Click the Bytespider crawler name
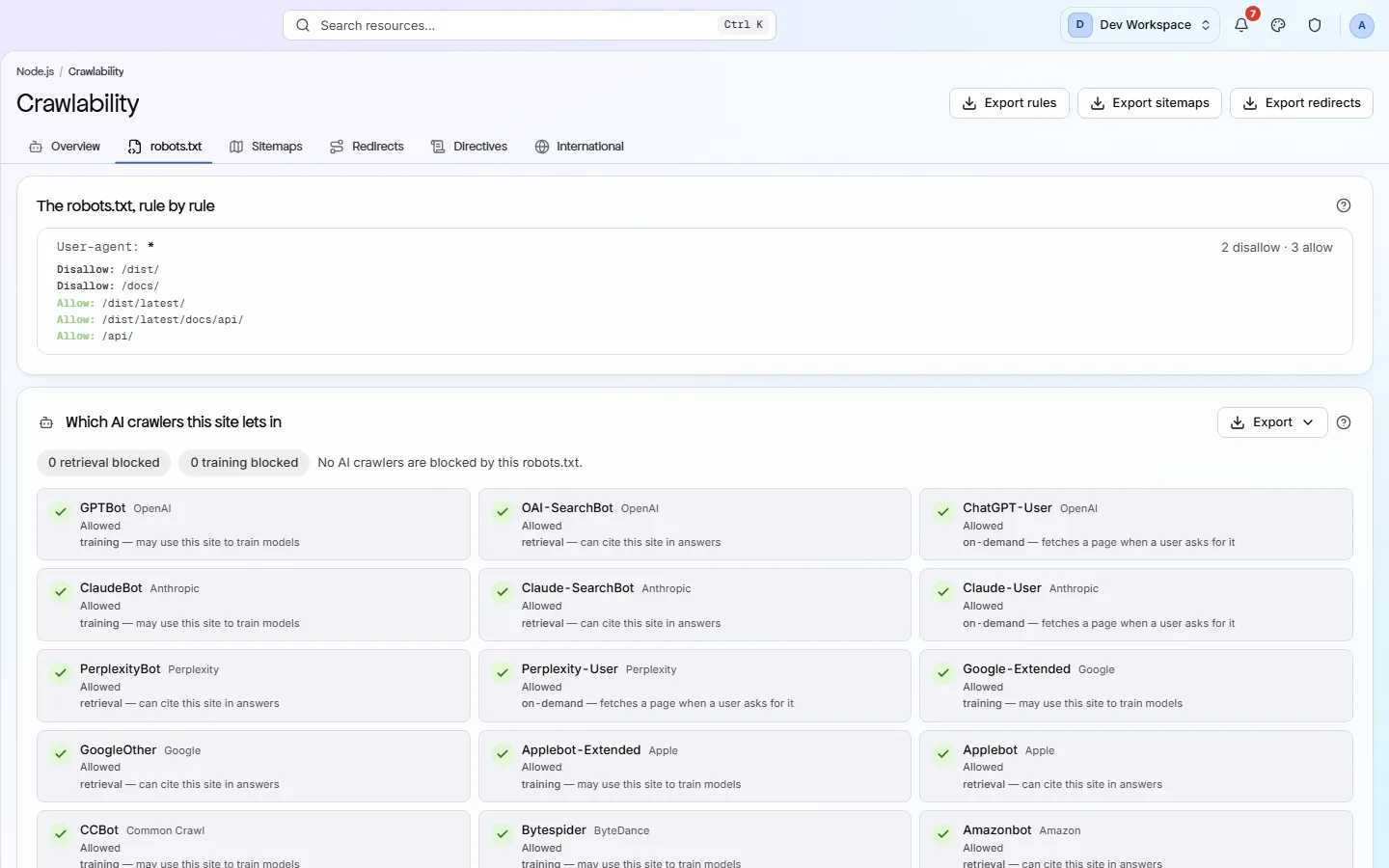 pyautogui.click(x=554, y=830)
